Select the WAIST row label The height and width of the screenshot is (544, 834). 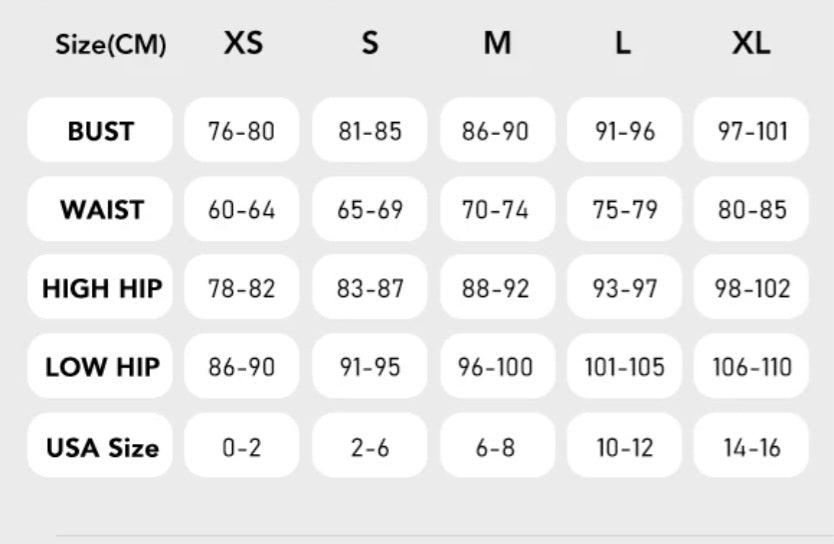100,210
